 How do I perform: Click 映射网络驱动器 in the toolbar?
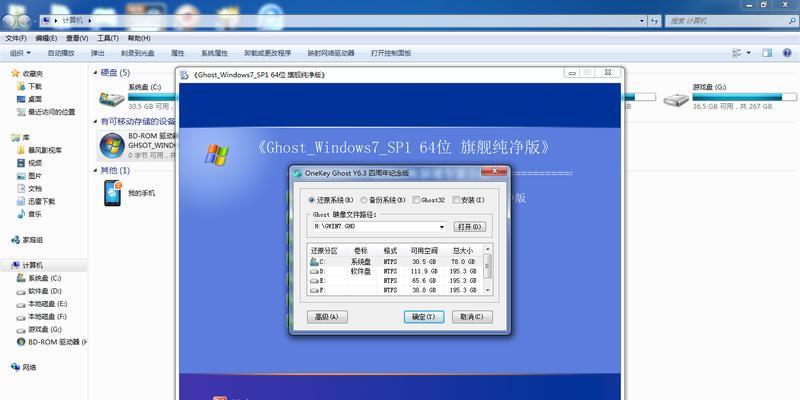click(331, 53)
